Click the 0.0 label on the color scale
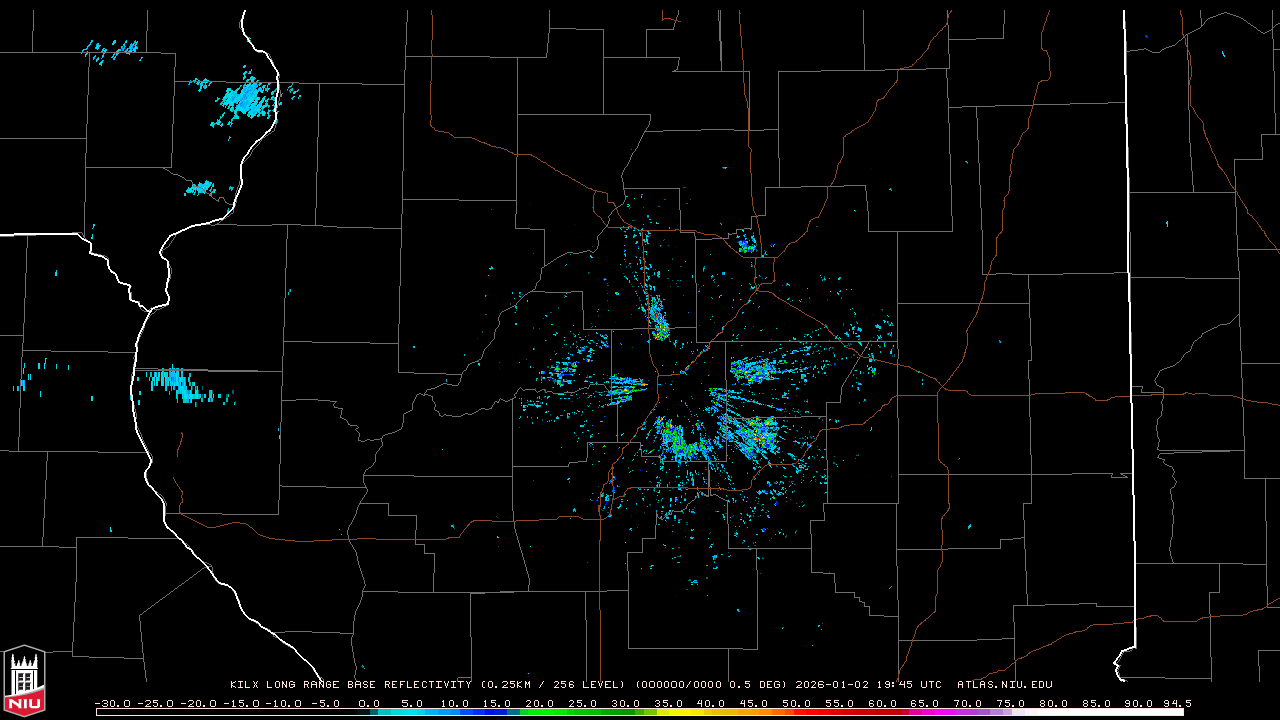1280x720 pixels. pyautogui.click(x=369, y=703)
